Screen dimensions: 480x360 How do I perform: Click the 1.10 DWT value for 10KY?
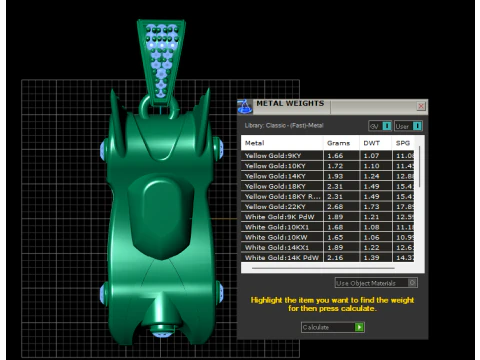[x=371, y=166]
